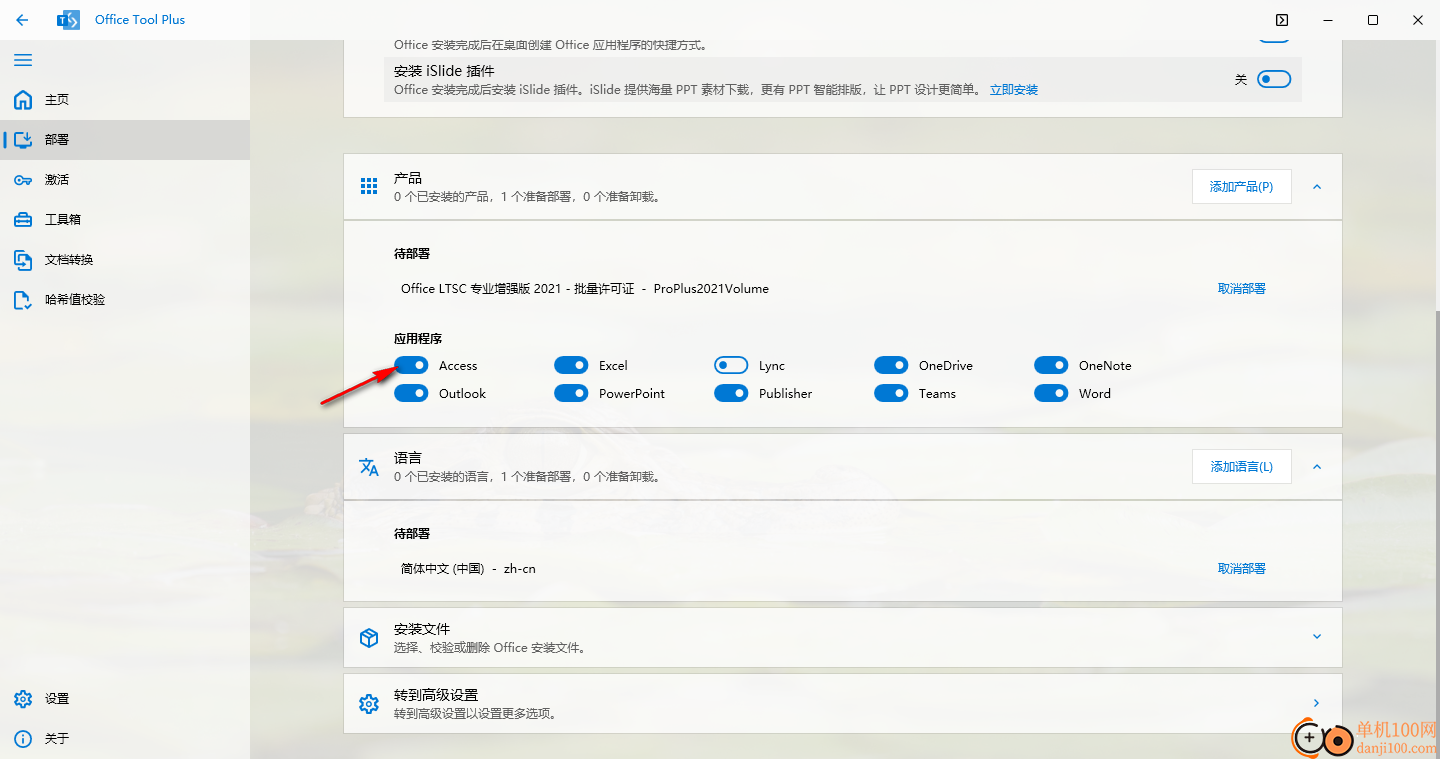Open 设置 in the sidebar
Image resolution: width=1440 pixels, height=759 pixels.
click(x=125, y=699)
